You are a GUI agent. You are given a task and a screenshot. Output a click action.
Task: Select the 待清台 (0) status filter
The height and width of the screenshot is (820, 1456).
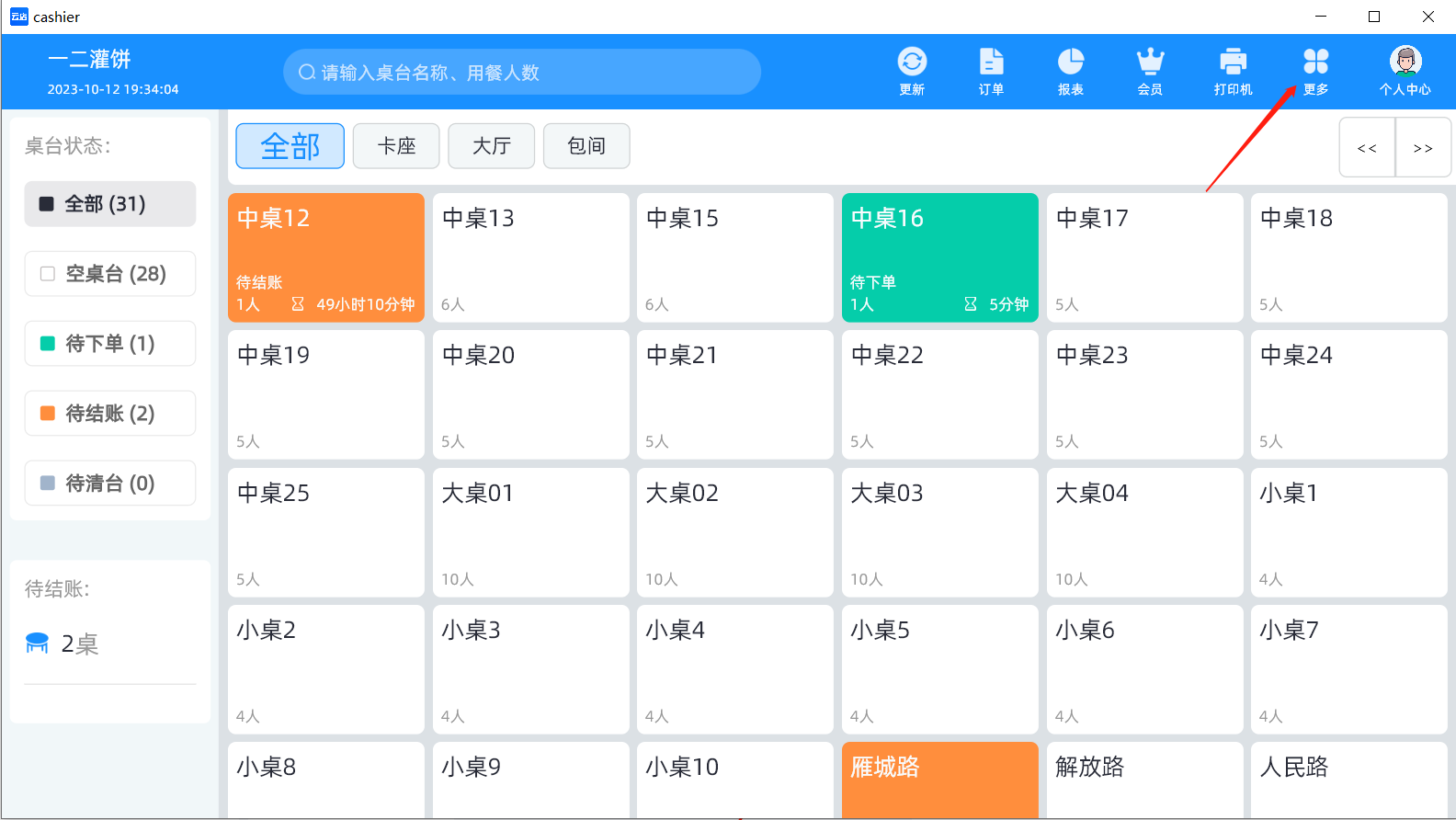tap(110, 484)
